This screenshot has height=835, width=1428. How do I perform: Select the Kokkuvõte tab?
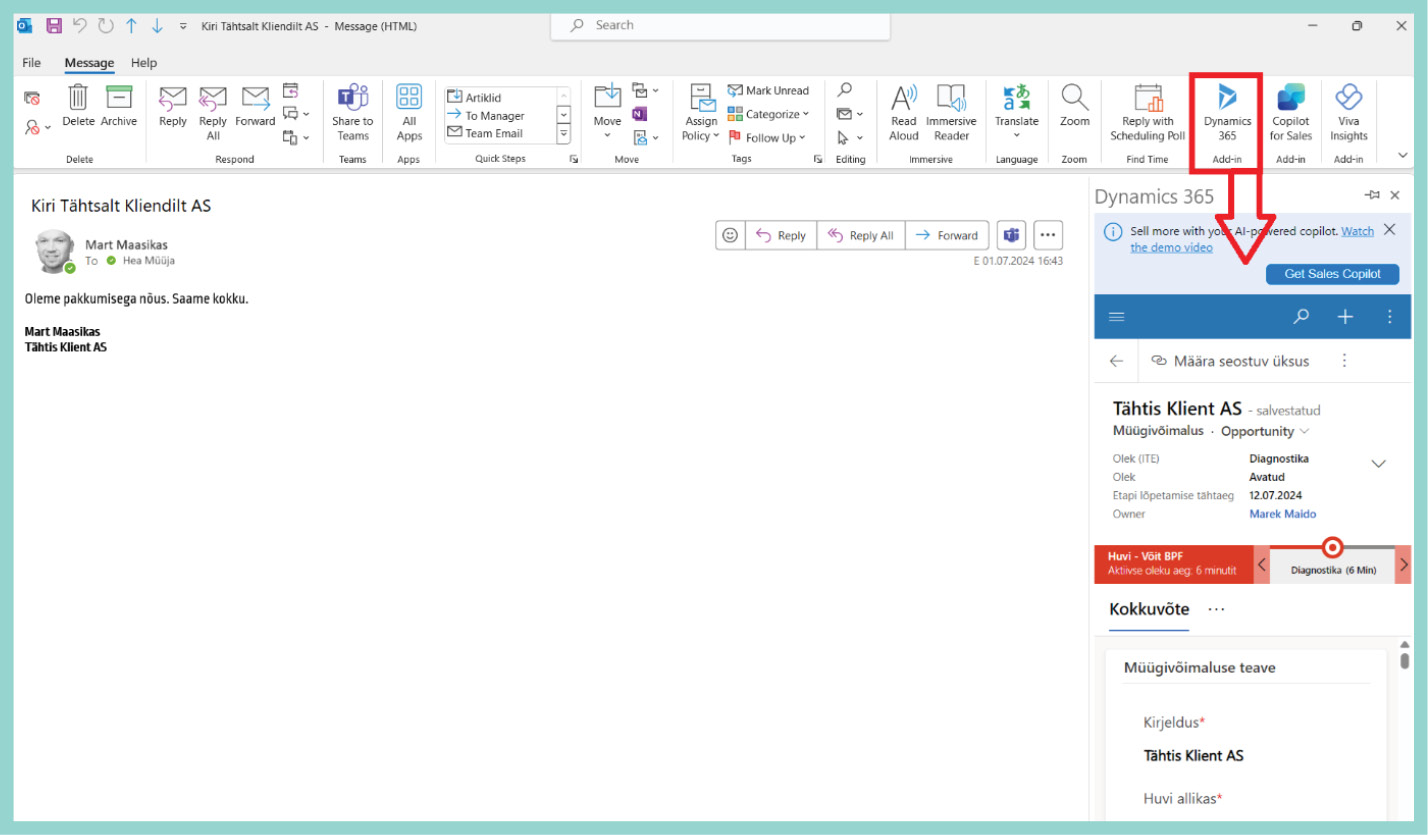coord(1149,609)
